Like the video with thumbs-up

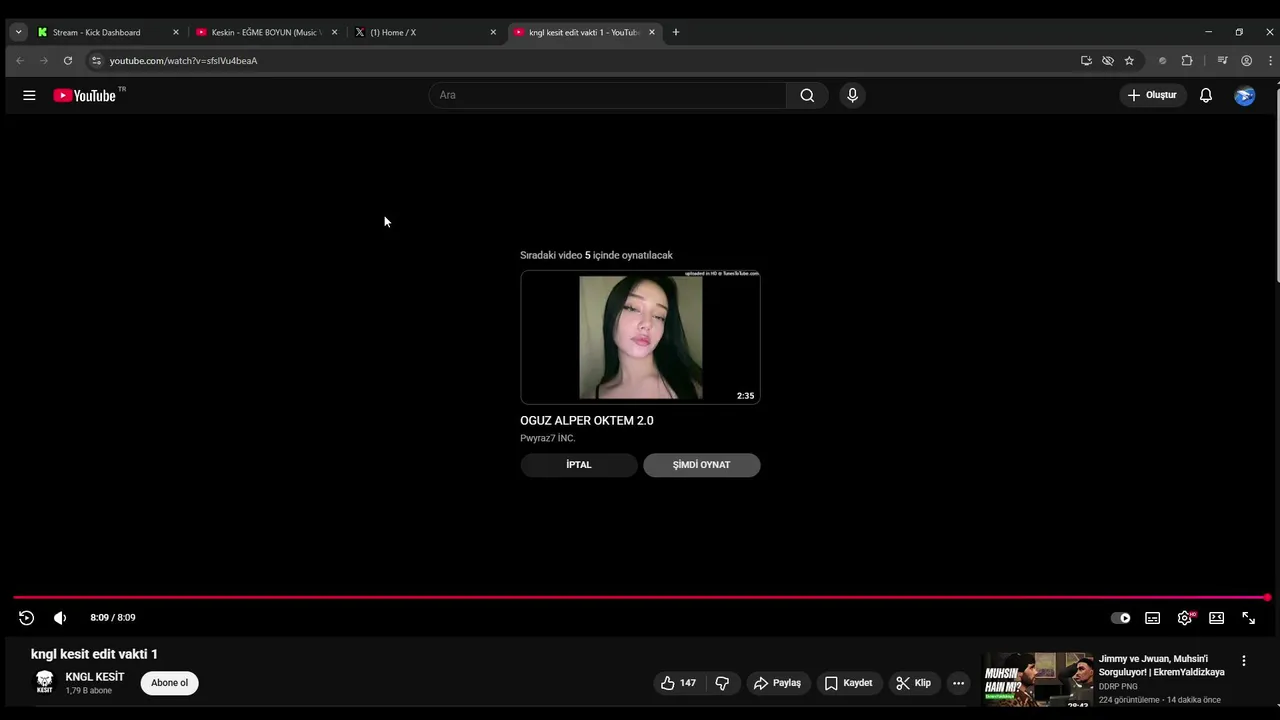point(679,683)
